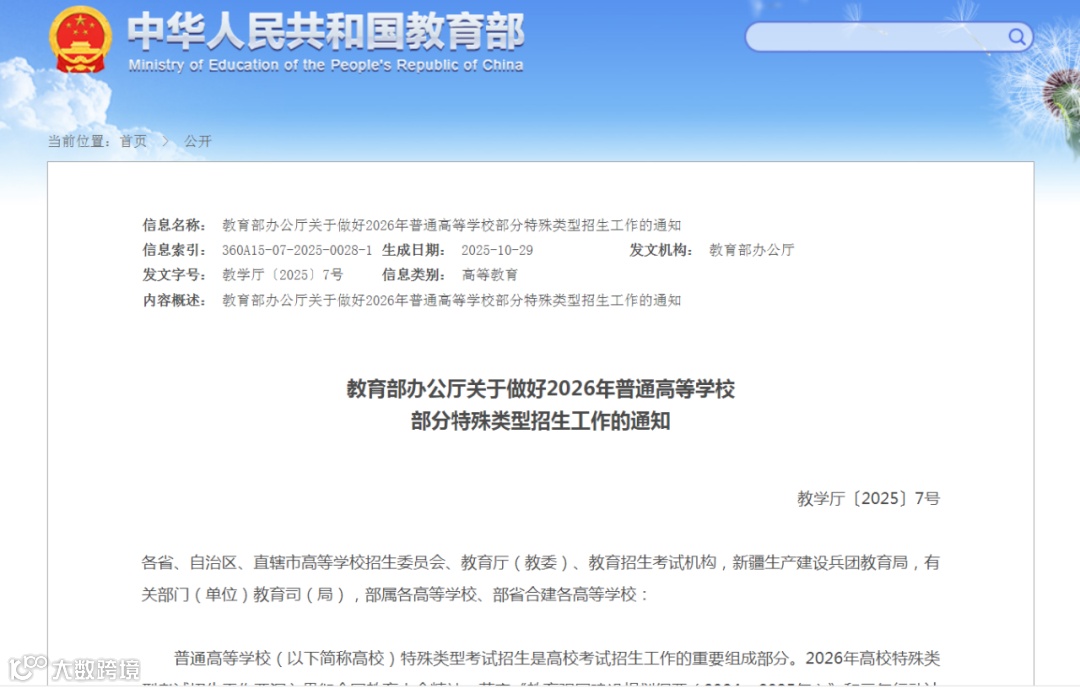This screenshot has height=689, width=1080.
Task: Click the 发文字号 label
Action: pos(174,275)
